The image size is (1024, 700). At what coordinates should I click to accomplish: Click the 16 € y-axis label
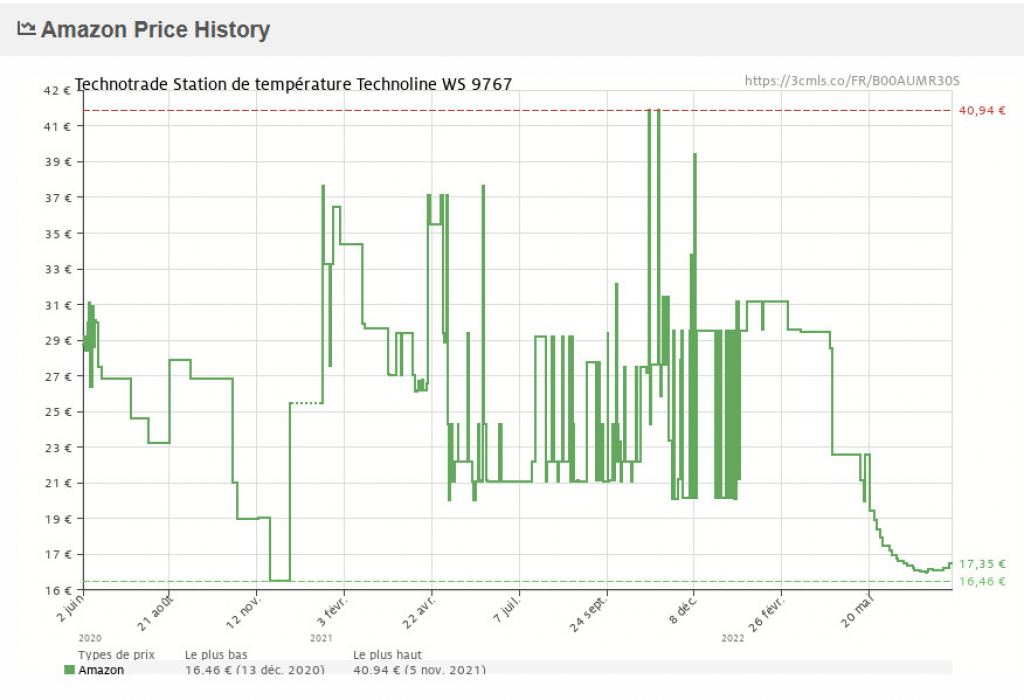click(x=57, y=590)
